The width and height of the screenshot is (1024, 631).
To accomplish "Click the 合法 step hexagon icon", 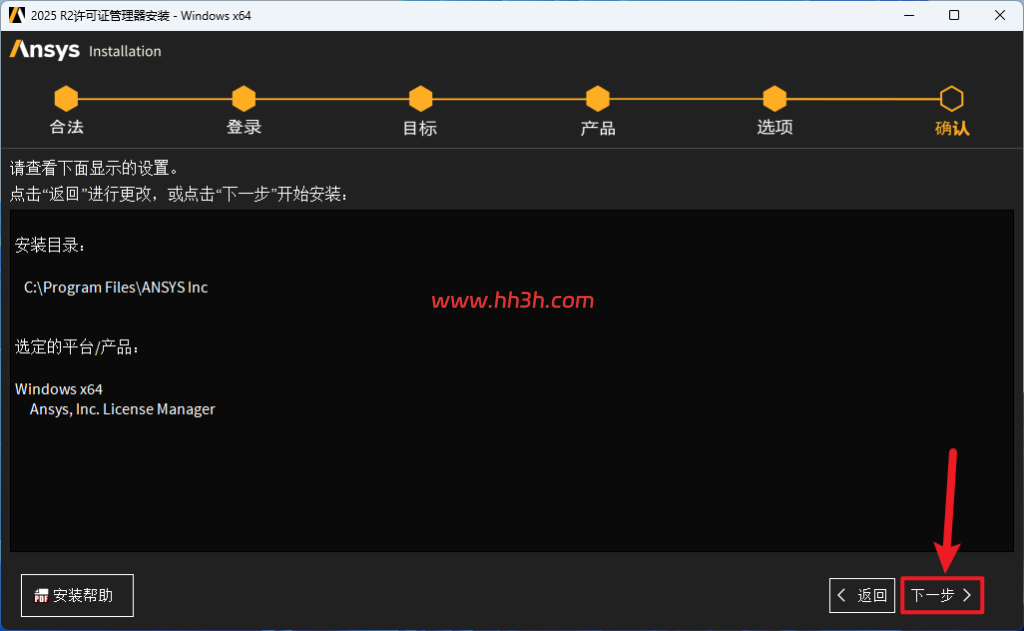I will point(66,99).
